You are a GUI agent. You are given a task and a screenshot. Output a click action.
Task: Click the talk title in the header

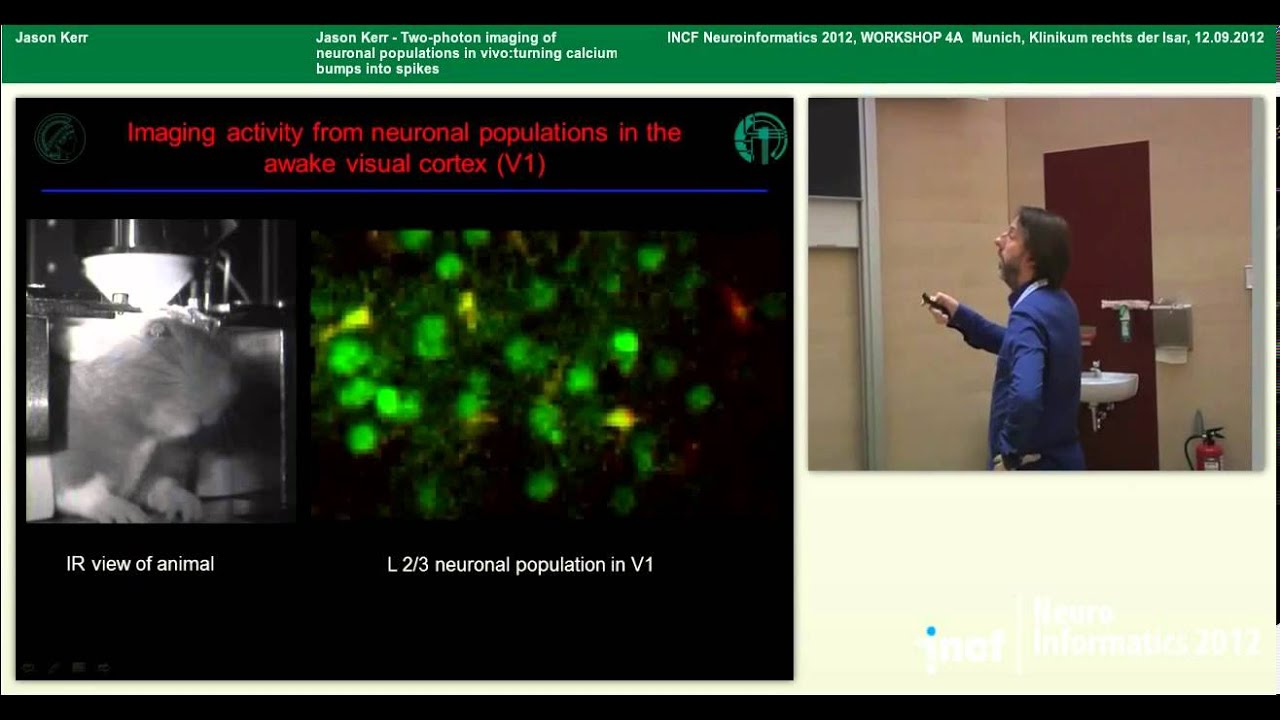click(x=466, y=53)
